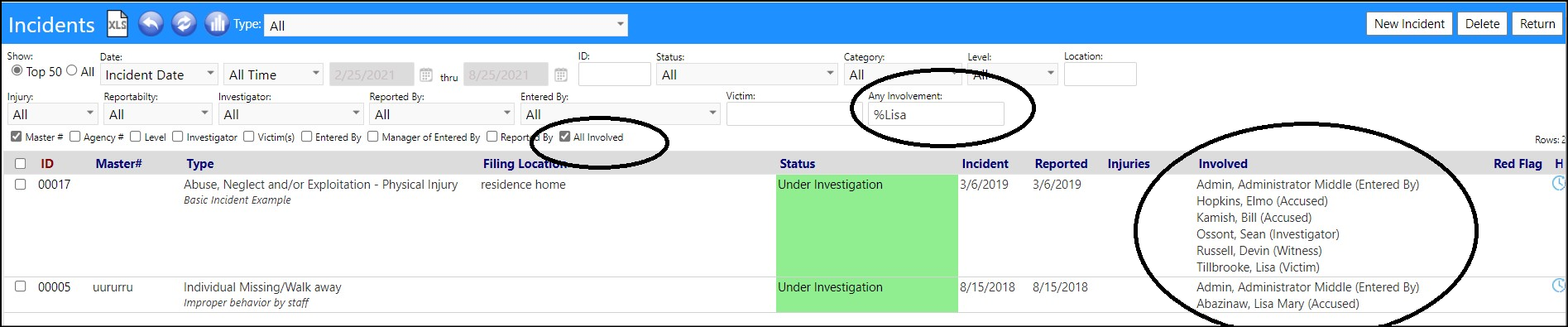Screen dimensions: 1568x327
Task: Click Under Investigation status for incident 00017
Action: click(830, 185)
